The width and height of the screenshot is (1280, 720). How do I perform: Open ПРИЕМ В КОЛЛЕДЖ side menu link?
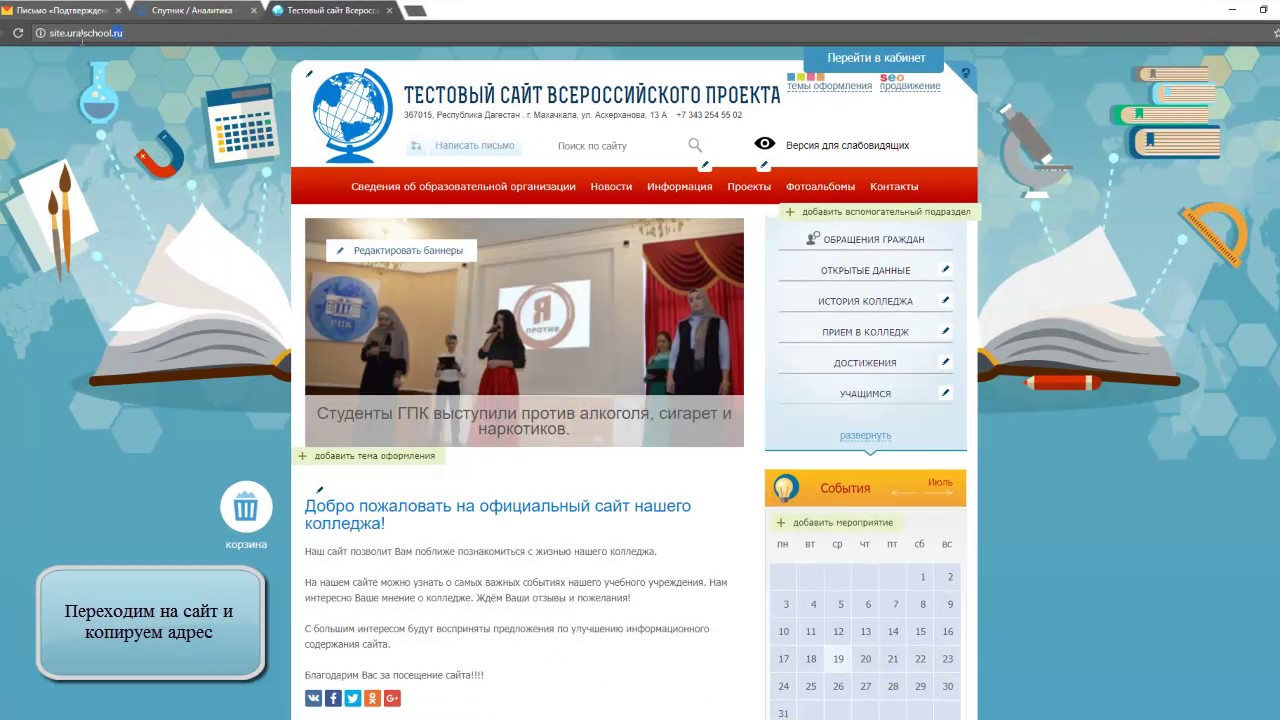click(x=865, y=332)
